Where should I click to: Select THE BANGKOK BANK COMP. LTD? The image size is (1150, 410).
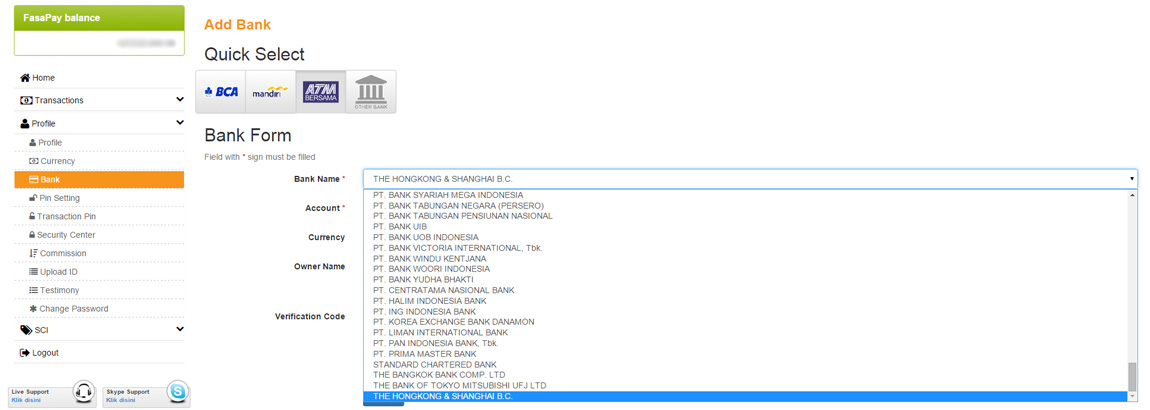(x=745, y=375)
